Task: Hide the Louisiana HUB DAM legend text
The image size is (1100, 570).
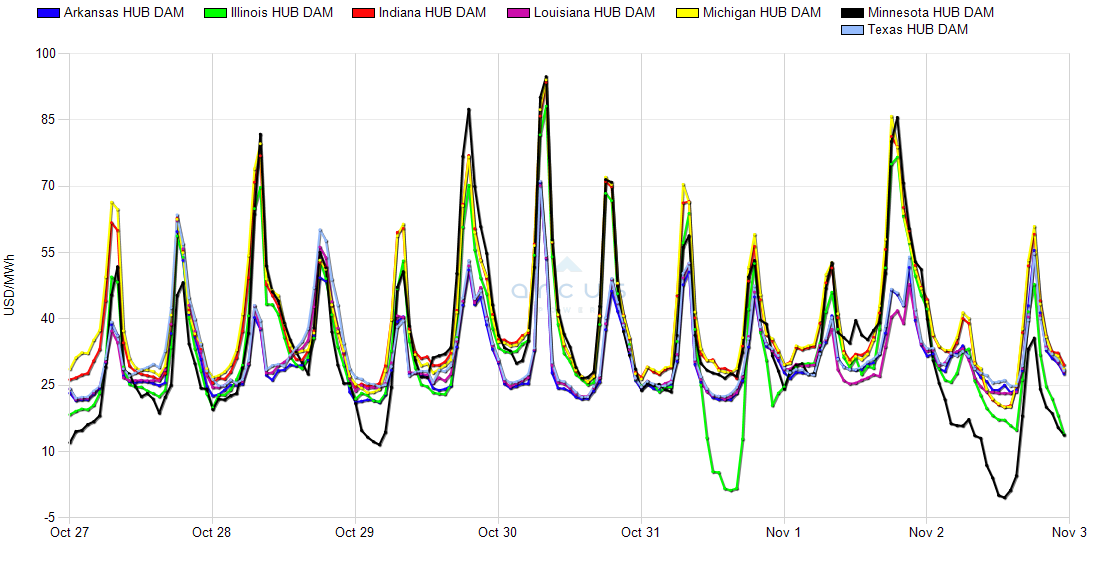Action: pos(594,13)
